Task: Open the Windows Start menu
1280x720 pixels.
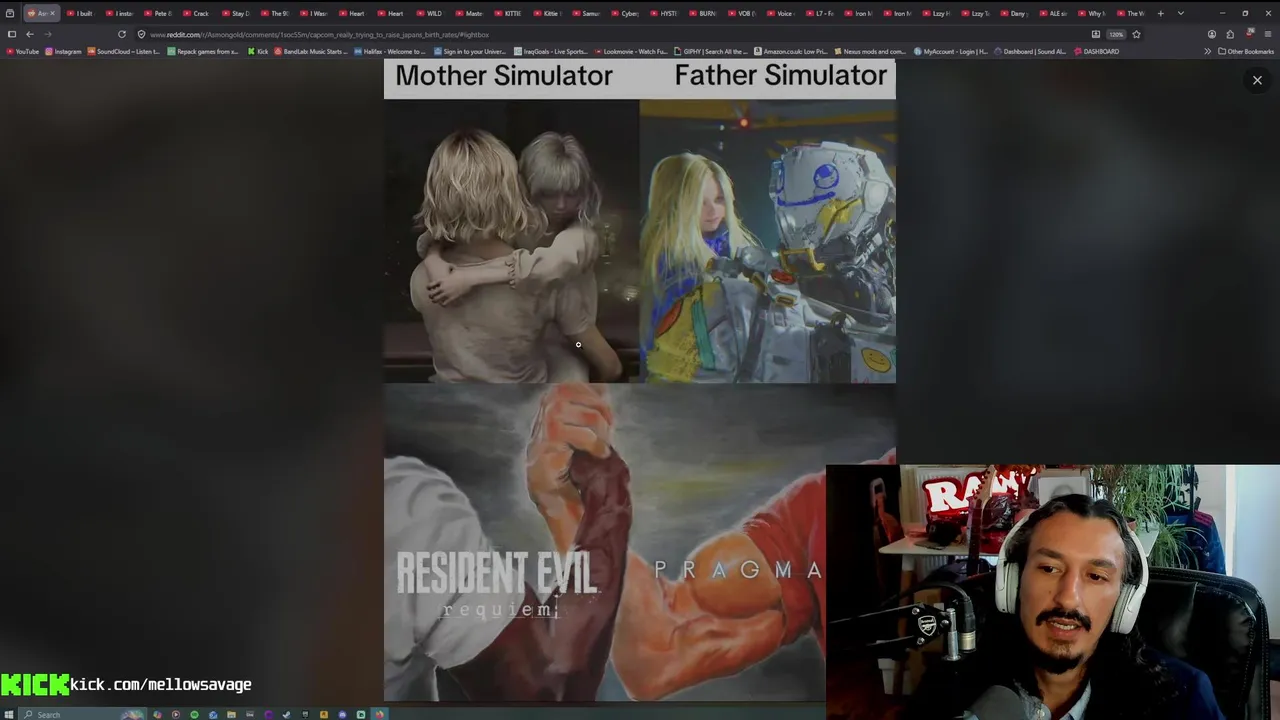Action: [9, 714]
